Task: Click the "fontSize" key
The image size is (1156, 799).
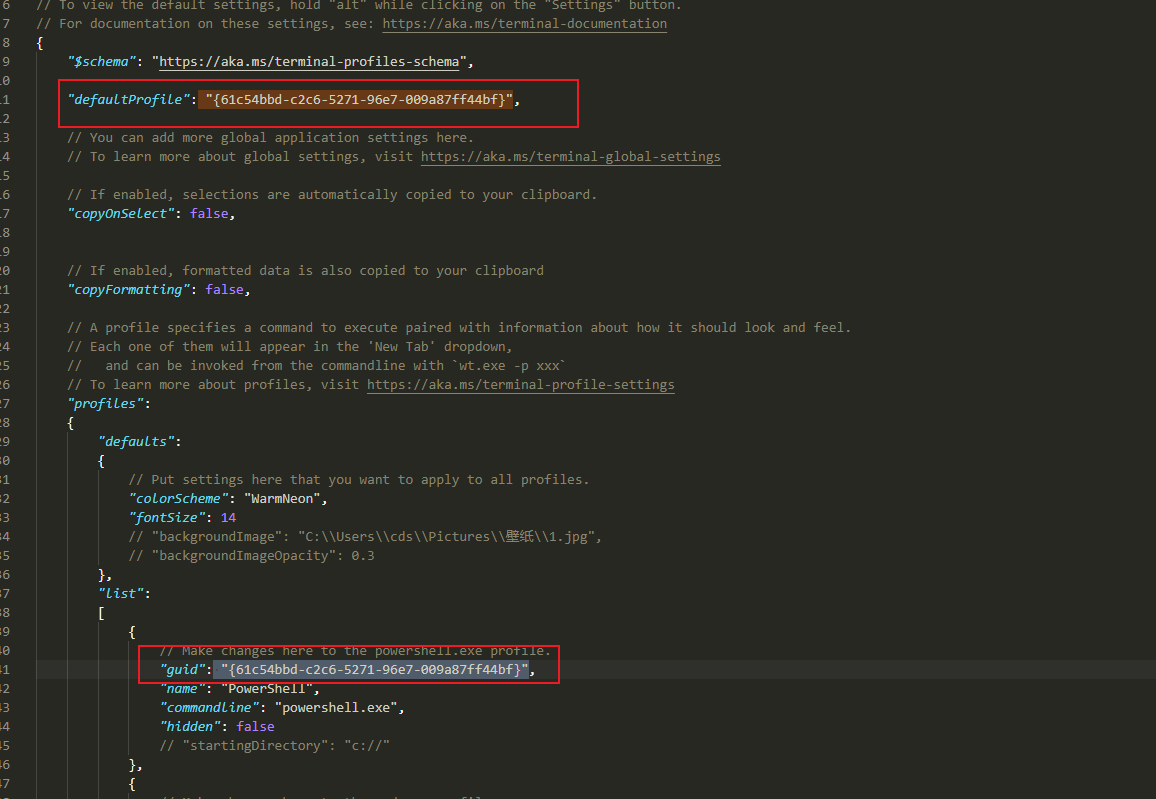Action: [x=167, y=518]
